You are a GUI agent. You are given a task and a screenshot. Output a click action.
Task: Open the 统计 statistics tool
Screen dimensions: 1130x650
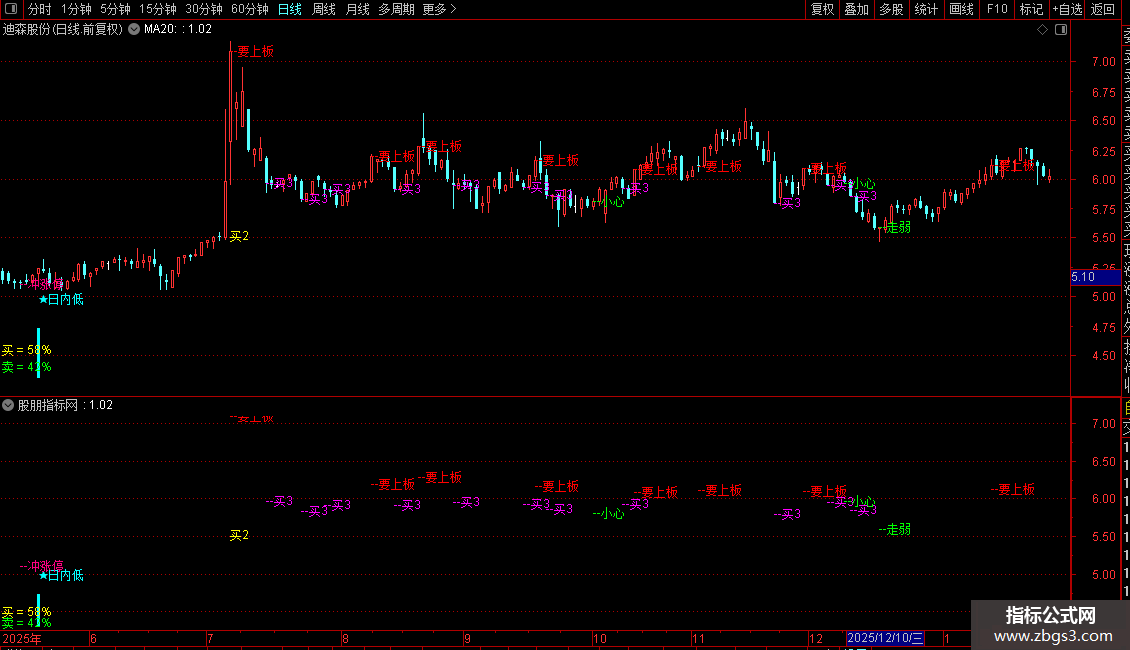(x=926, y=9)
